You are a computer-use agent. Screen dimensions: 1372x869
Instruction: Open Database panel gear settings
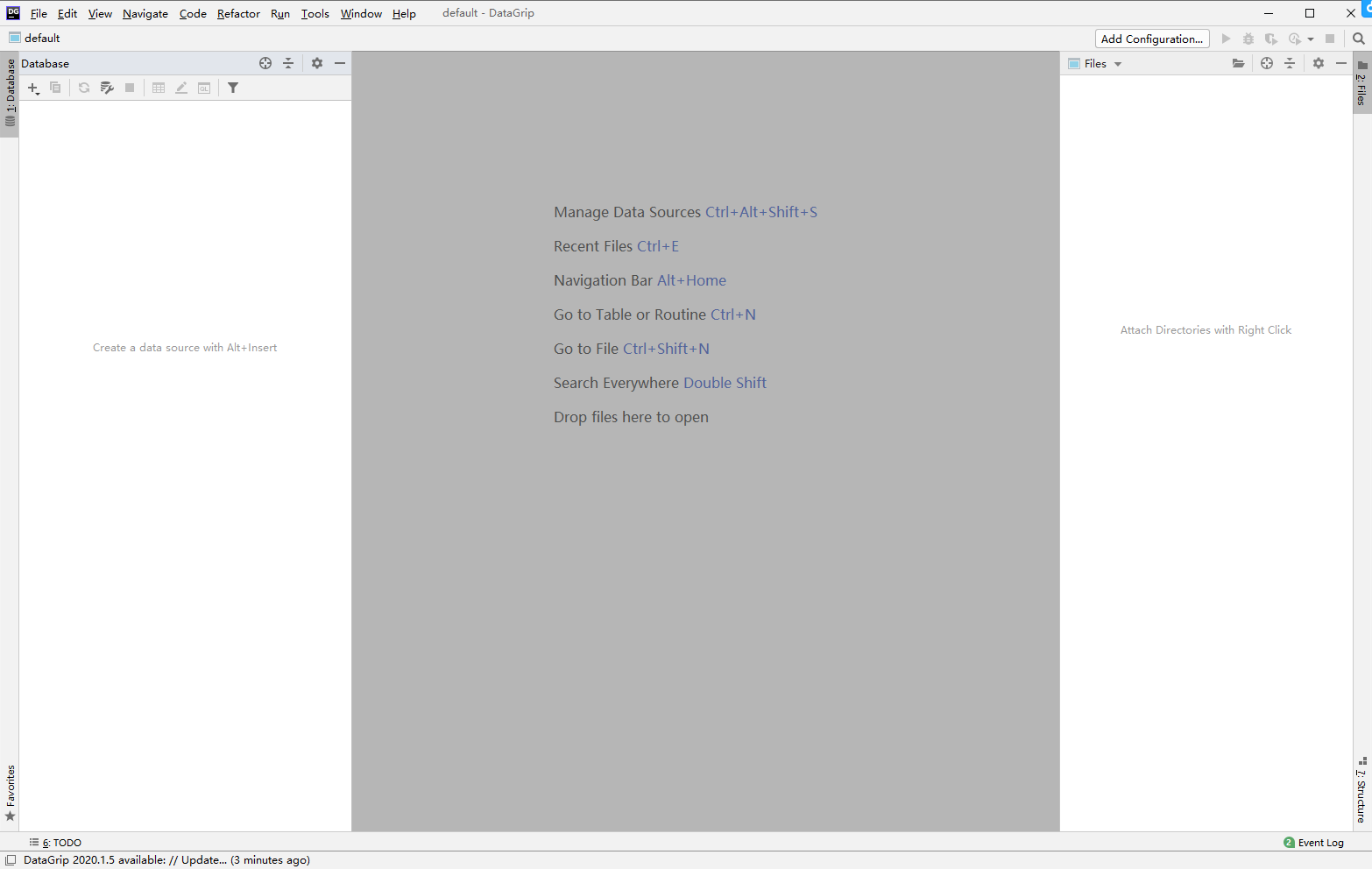pyautogui.click(x=317, y=63)
